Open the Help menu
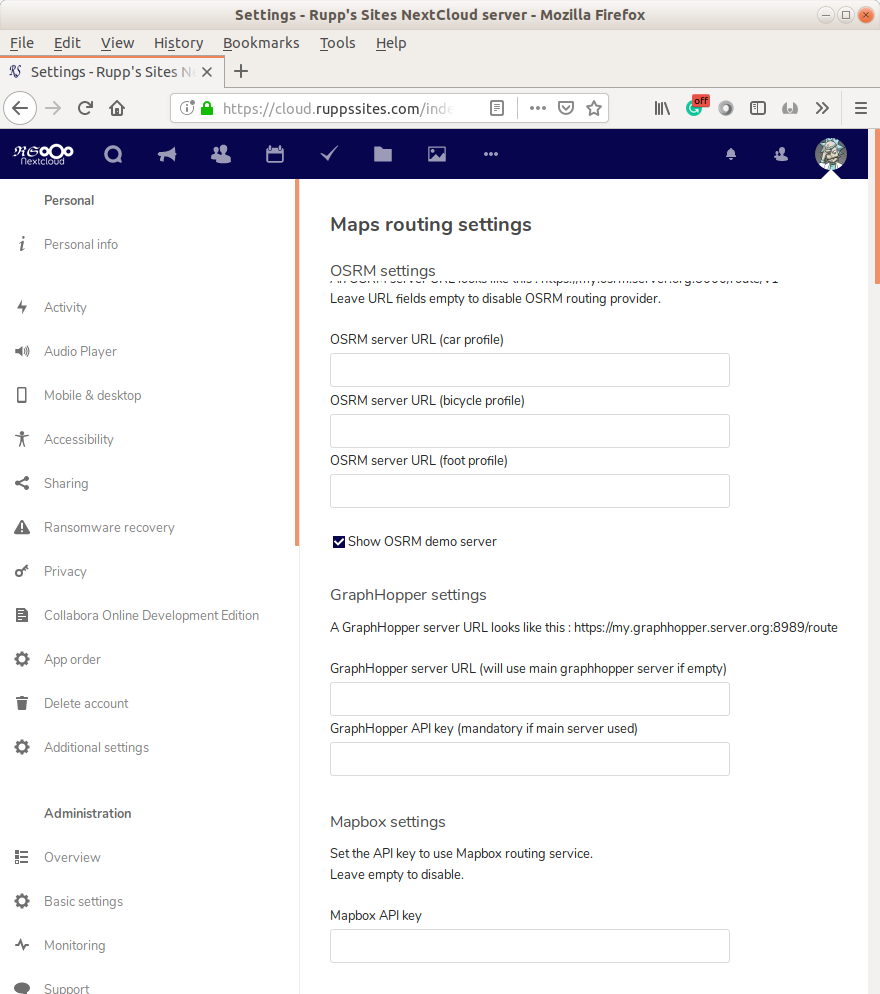 click(x=391, y=42)
